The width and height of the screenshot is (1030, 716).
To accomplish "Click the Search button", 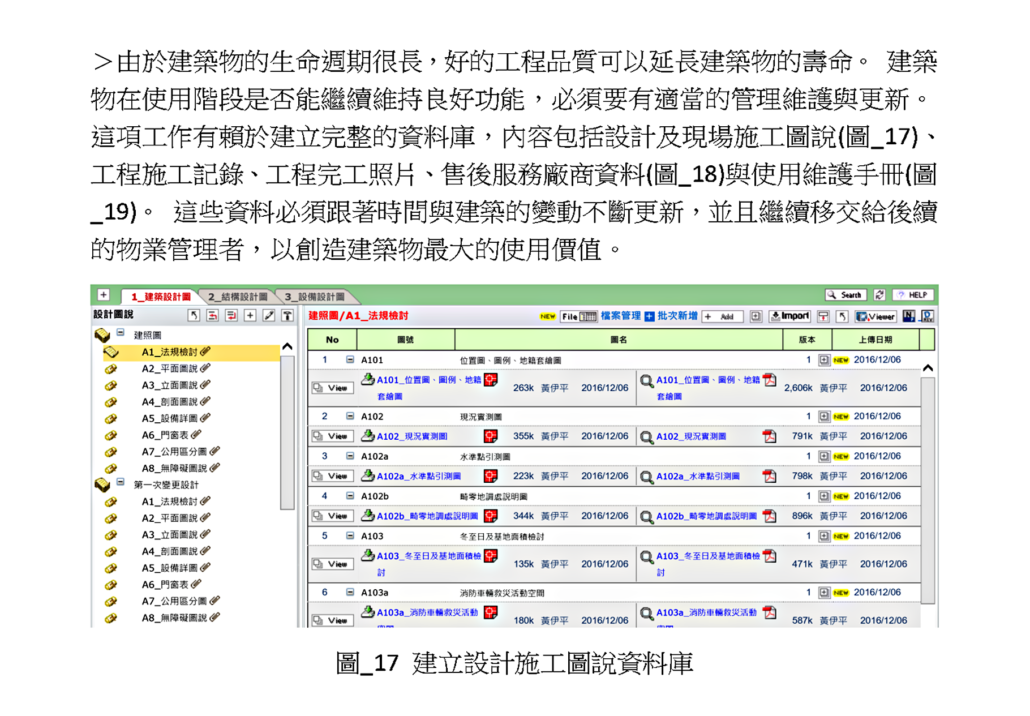I will pyautogui.click(x=846, y=296).
